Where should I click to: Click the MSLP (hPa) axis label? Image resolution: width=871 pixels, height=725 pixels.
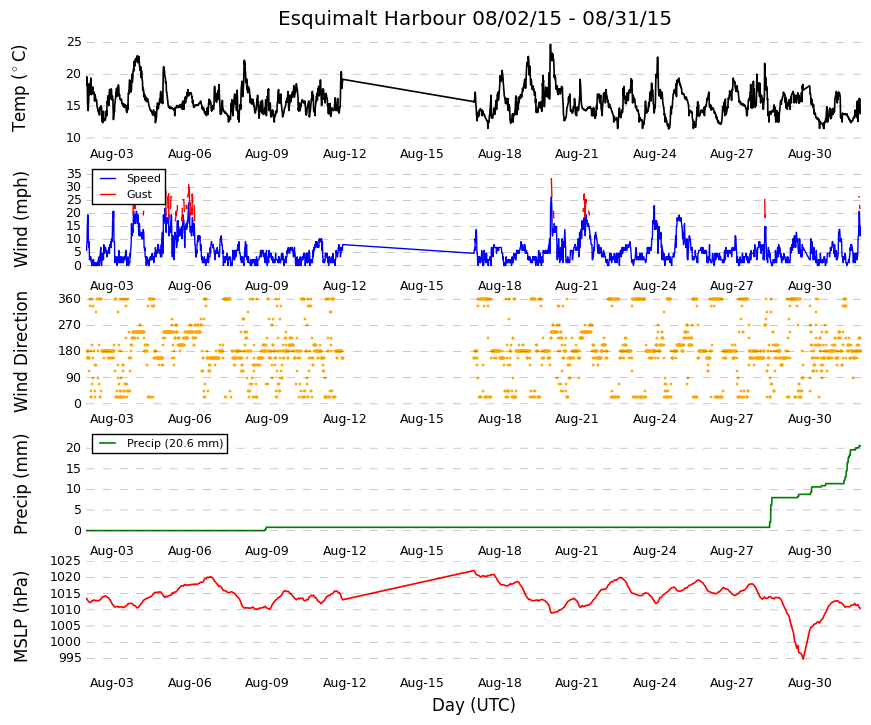(x=21, y=617)
